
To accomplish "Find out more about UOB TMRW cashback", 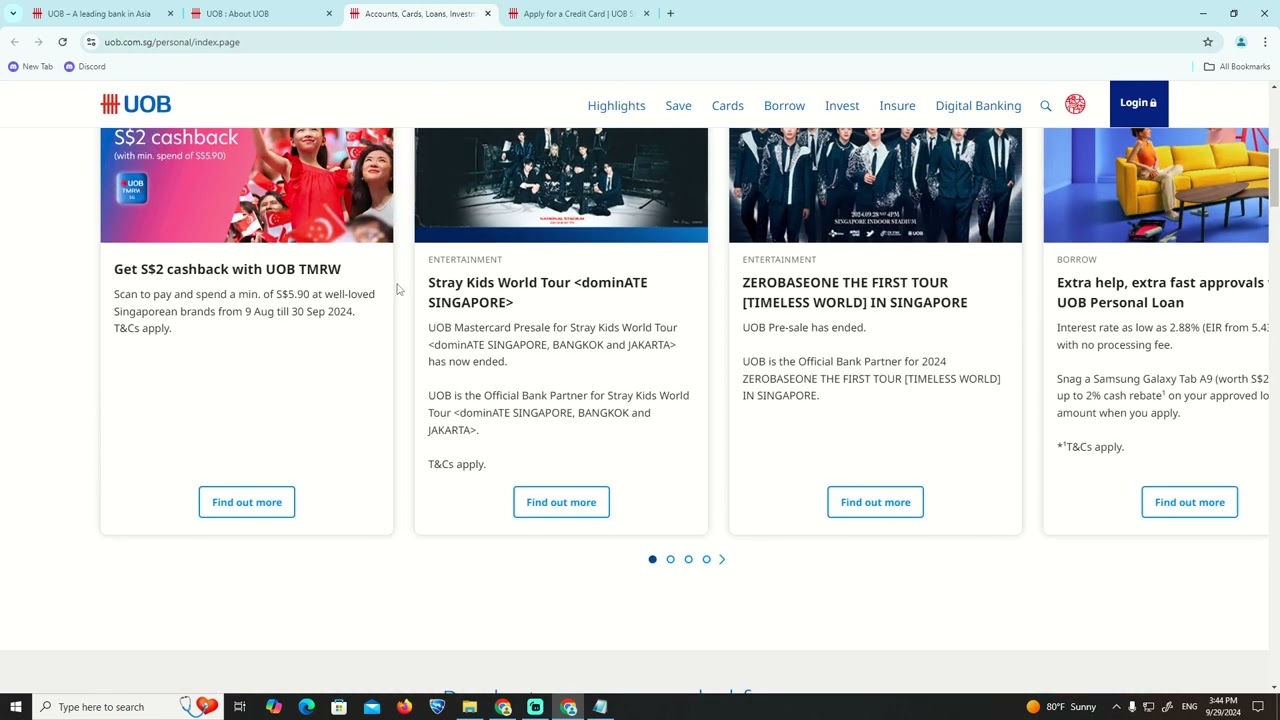I will [x=247, y=502].
